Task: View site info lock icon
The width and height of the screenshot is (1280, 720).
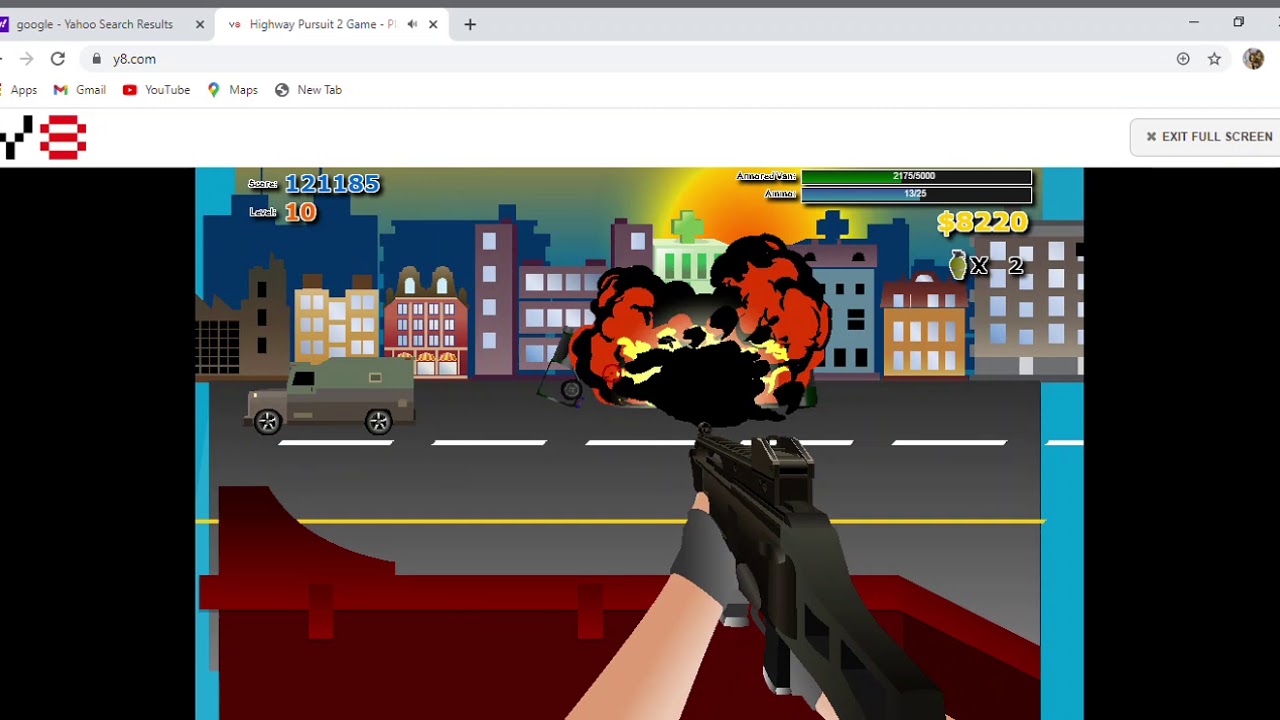Action: point(97,59)
